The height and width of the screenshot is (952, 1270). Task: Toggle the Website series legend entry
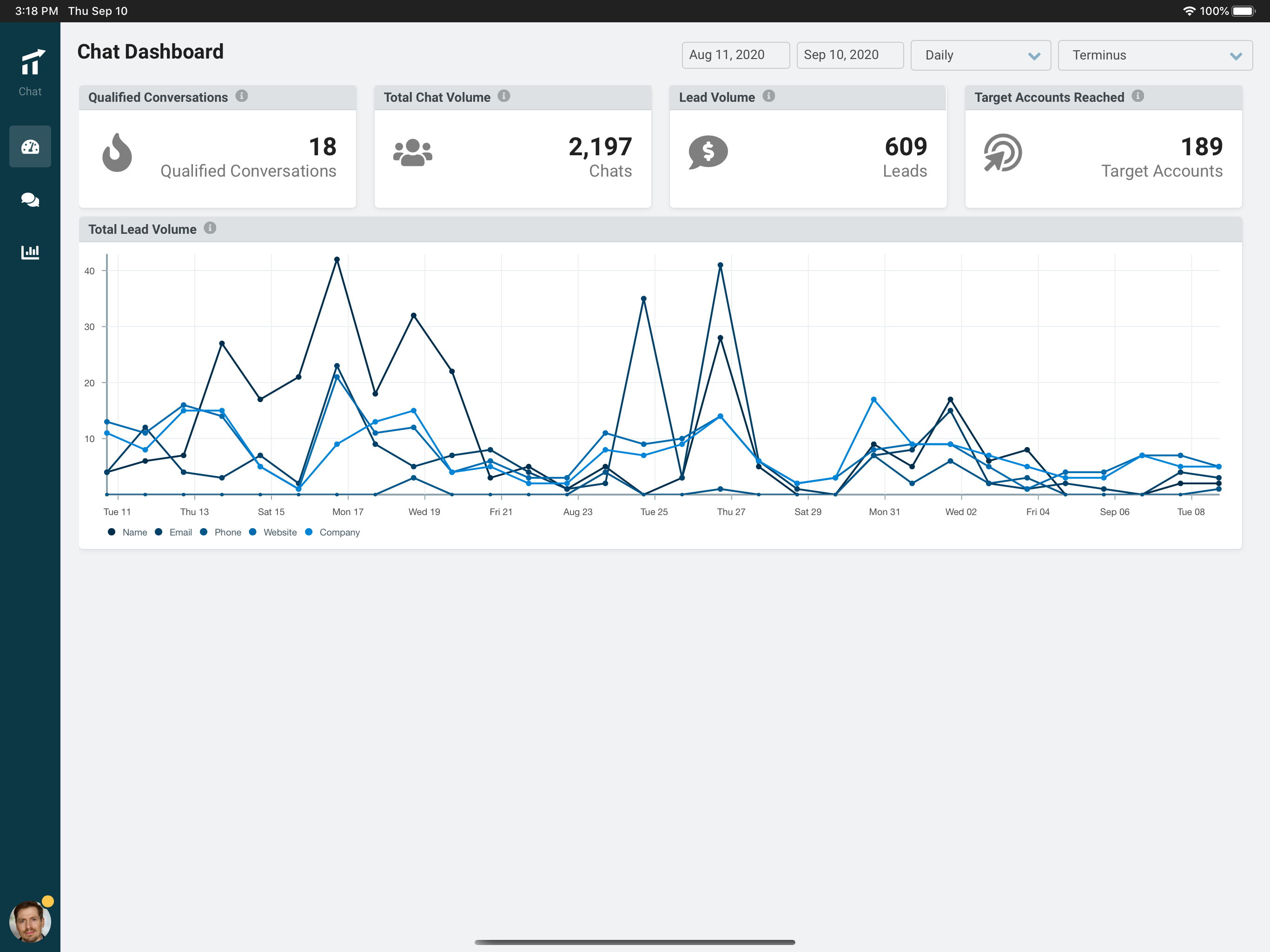point(279,532)
